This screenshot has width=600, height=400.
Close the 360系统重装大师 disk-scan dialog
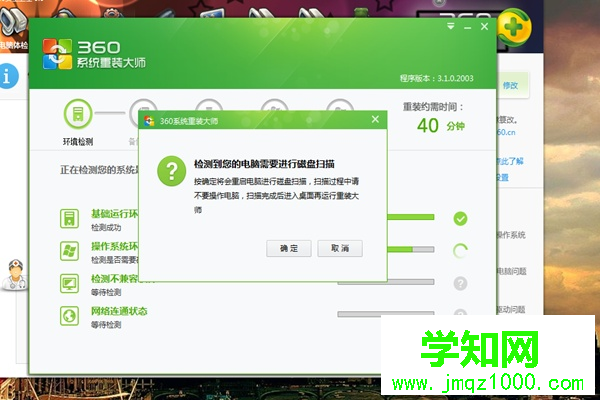coord(375,119)
